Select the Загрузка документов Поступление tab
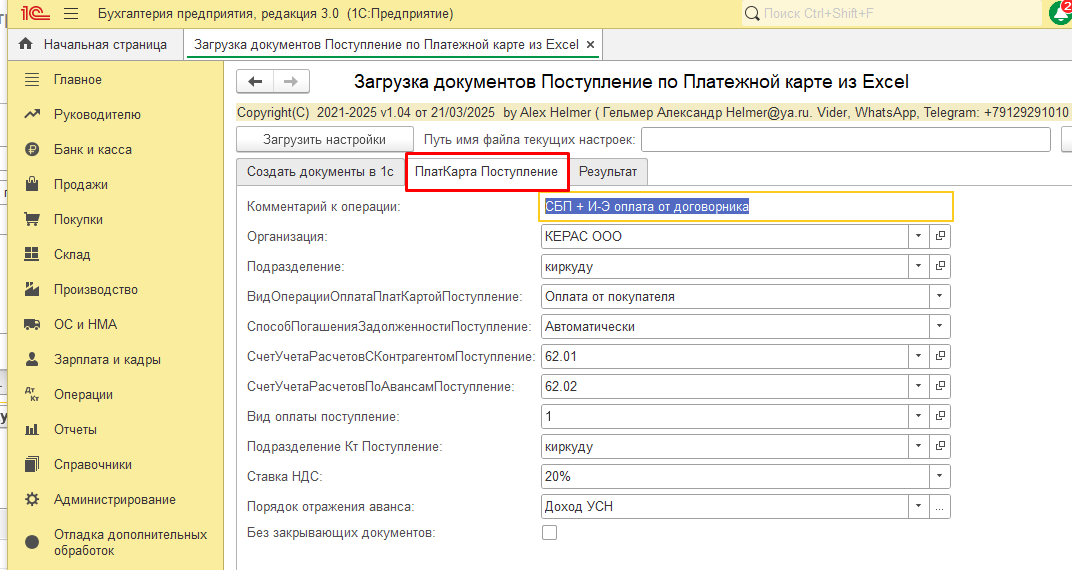1072x570 pixels. (x=386, y=44)
